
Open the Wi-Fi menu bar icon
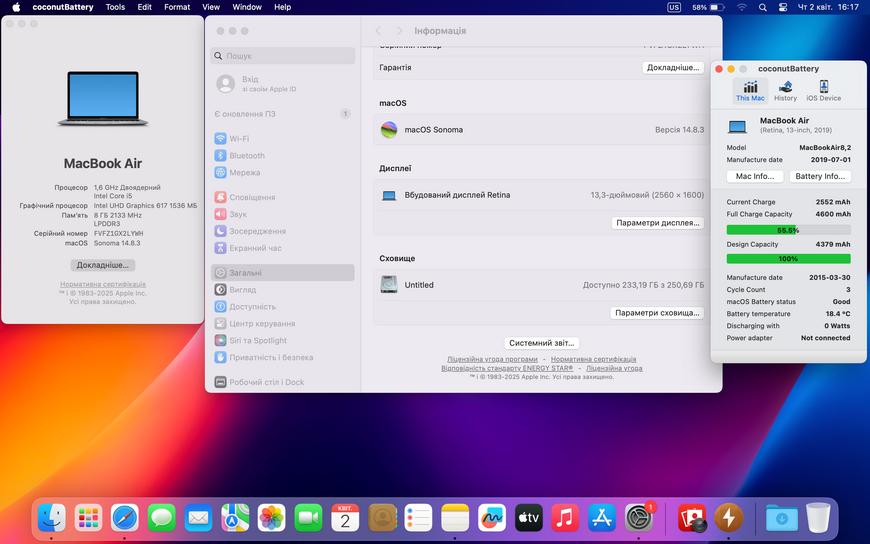click(742, 7)
